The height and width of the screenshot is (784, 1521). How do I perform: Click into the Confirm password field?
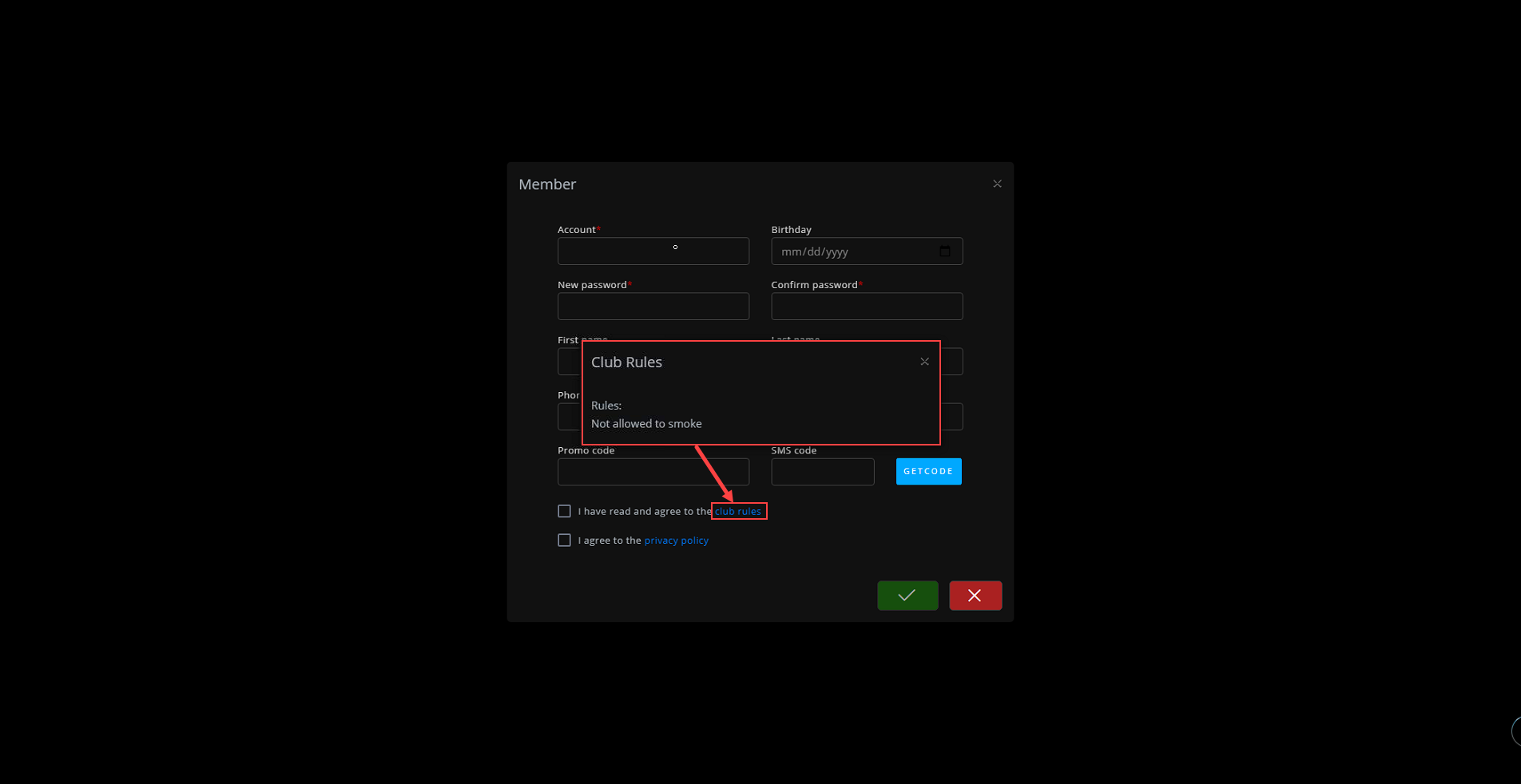pyautogui.click(x=867, y=307)
